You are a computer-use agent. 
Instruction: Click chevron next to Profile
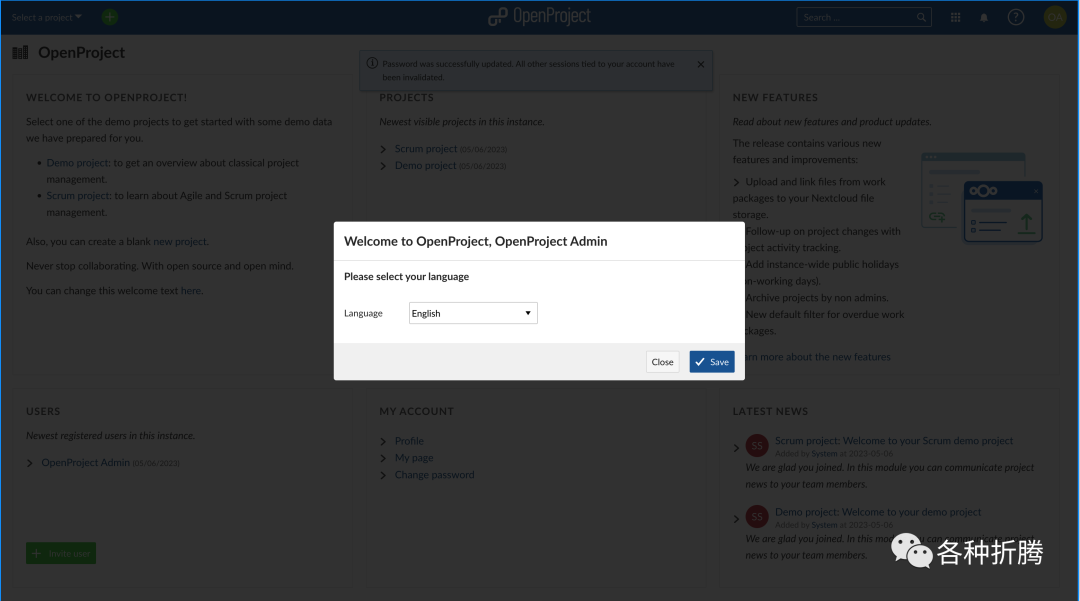[x=384, y=441]
